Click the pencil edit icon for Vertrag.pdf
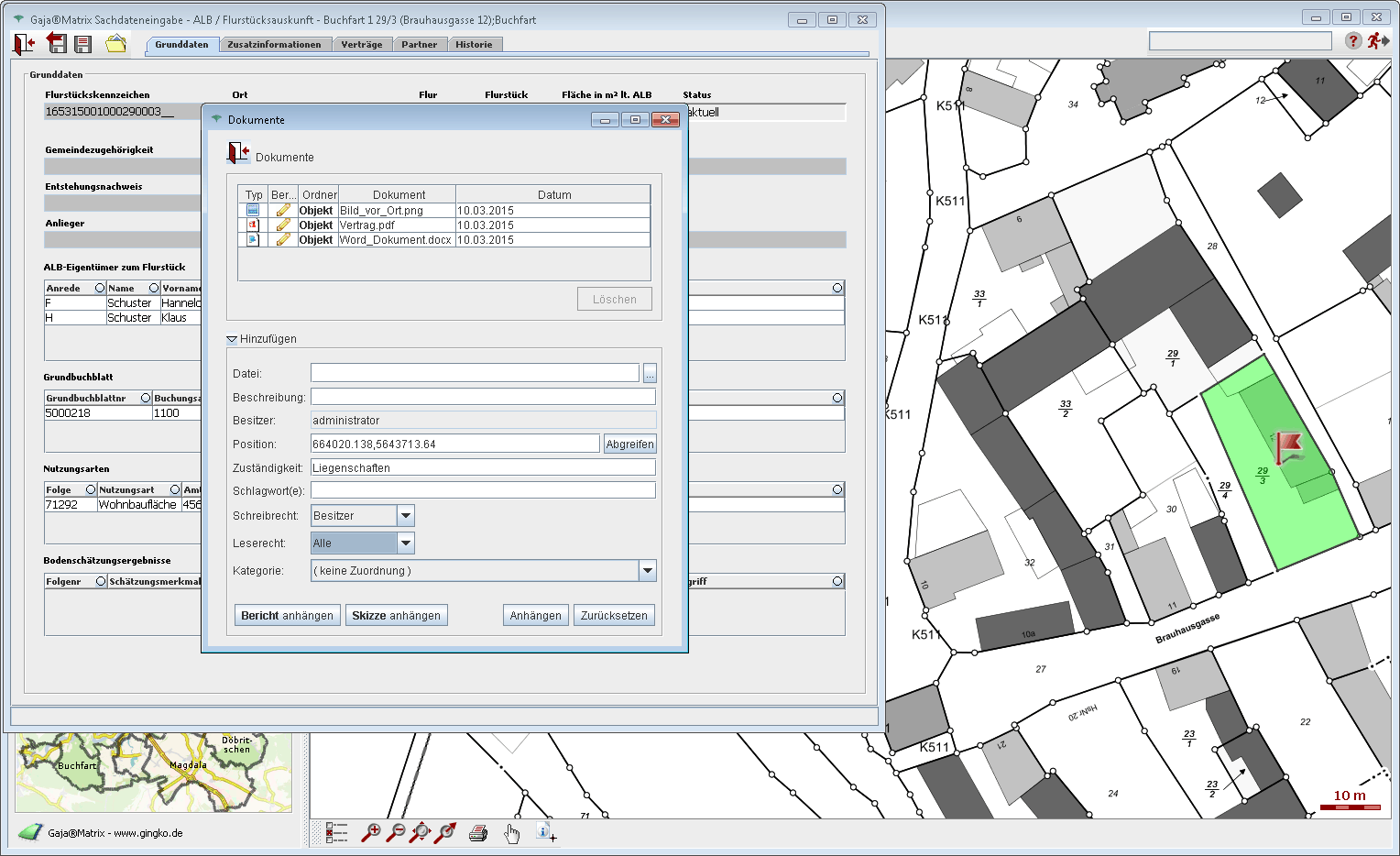The height and width of the screenshot is (856, 1400). [283, 225]
